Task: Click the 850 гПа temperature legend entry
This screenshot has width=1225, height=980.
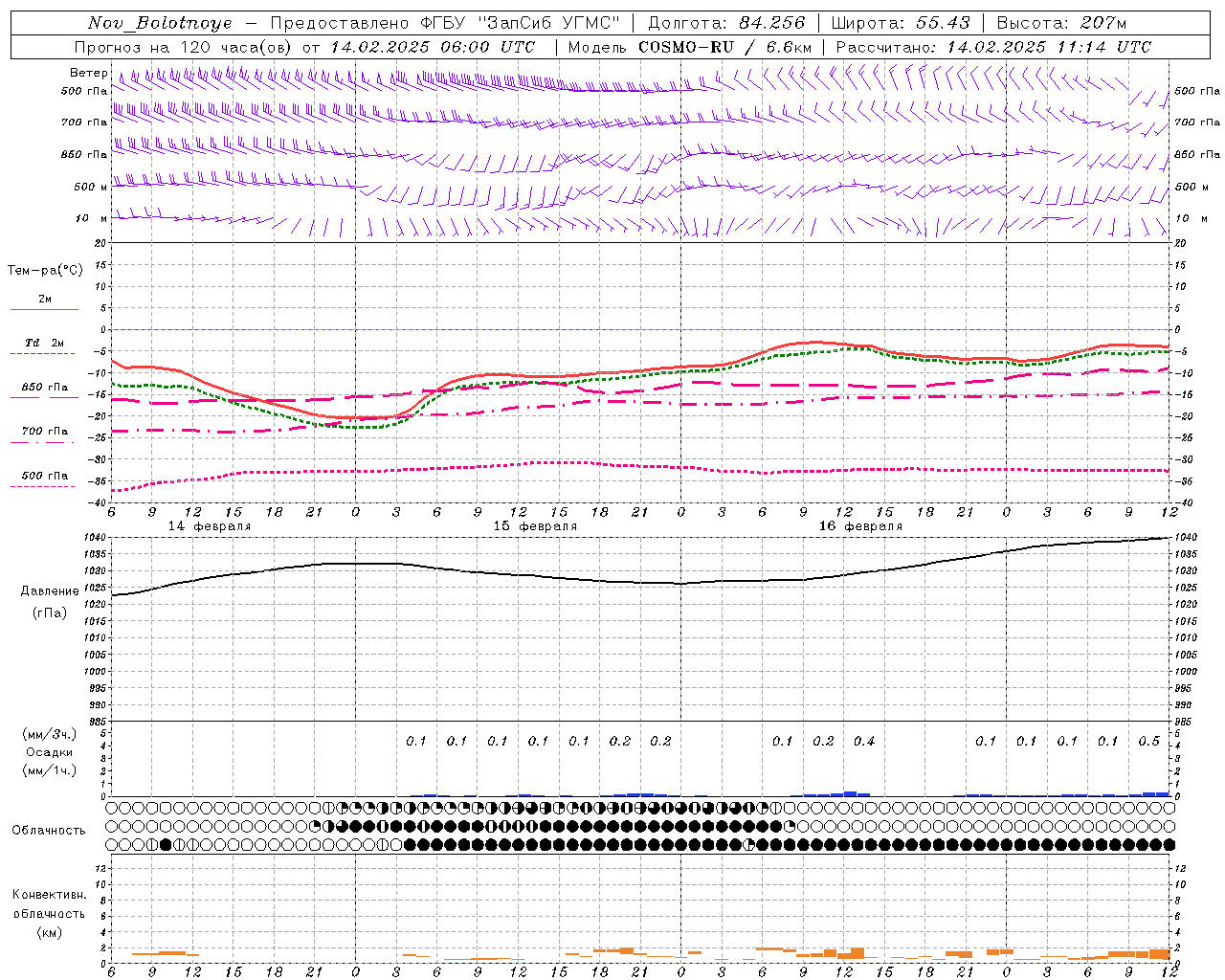Action: (x=45, y=388)
